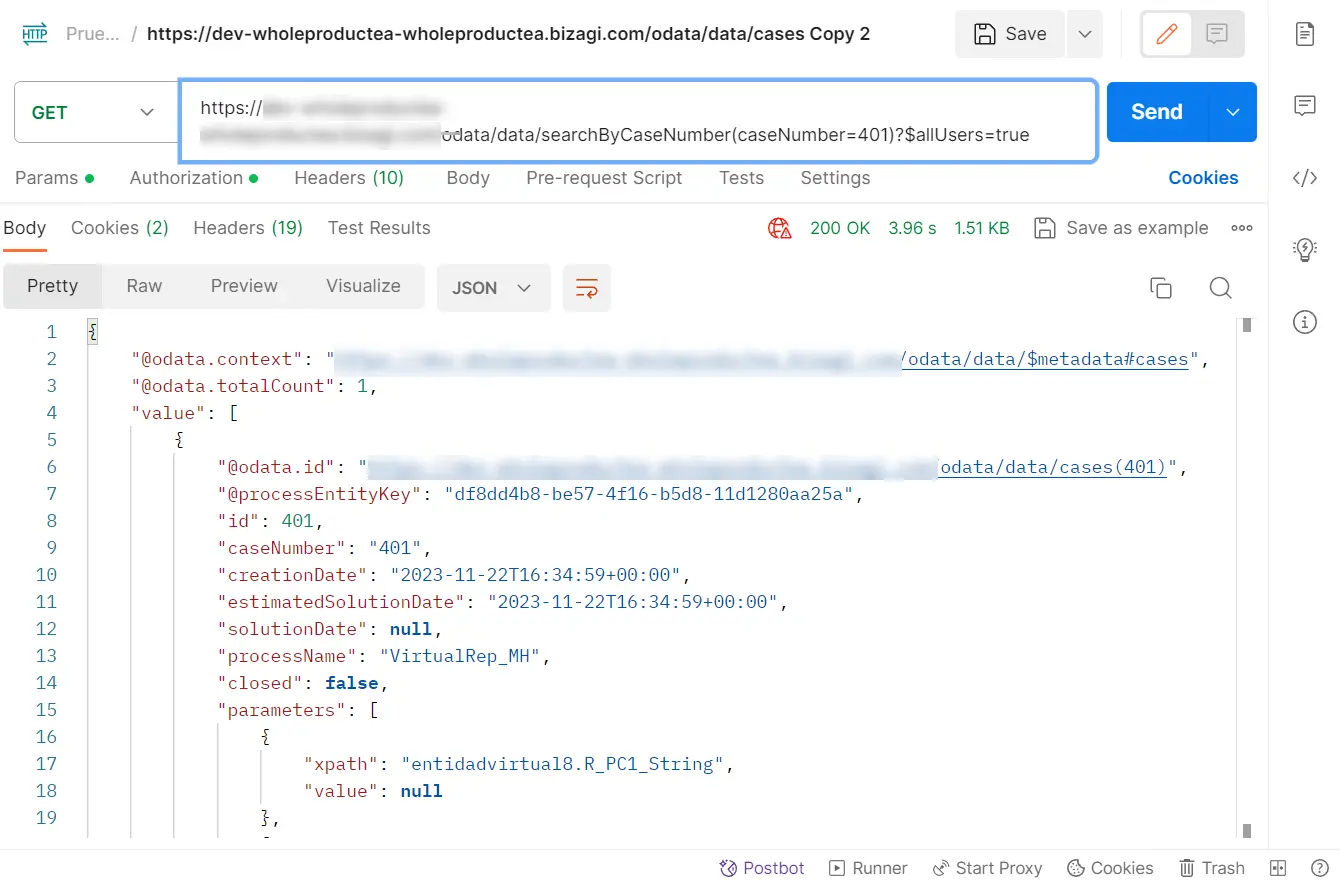Image resolution: width=1340 pixels, height=881 pixels.
Task: Open response Cookies (2) tab
Action: (x=120, y=228)
